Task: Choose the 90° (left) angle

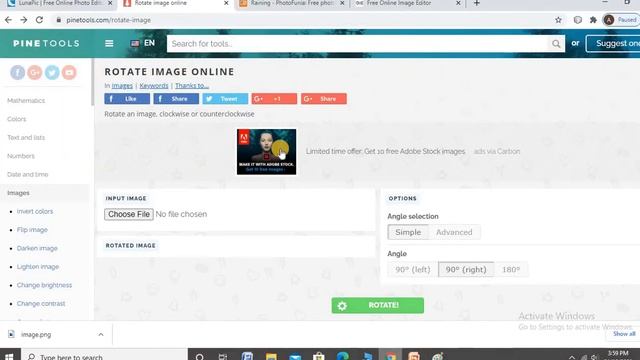Action: (x=413, y=269)
